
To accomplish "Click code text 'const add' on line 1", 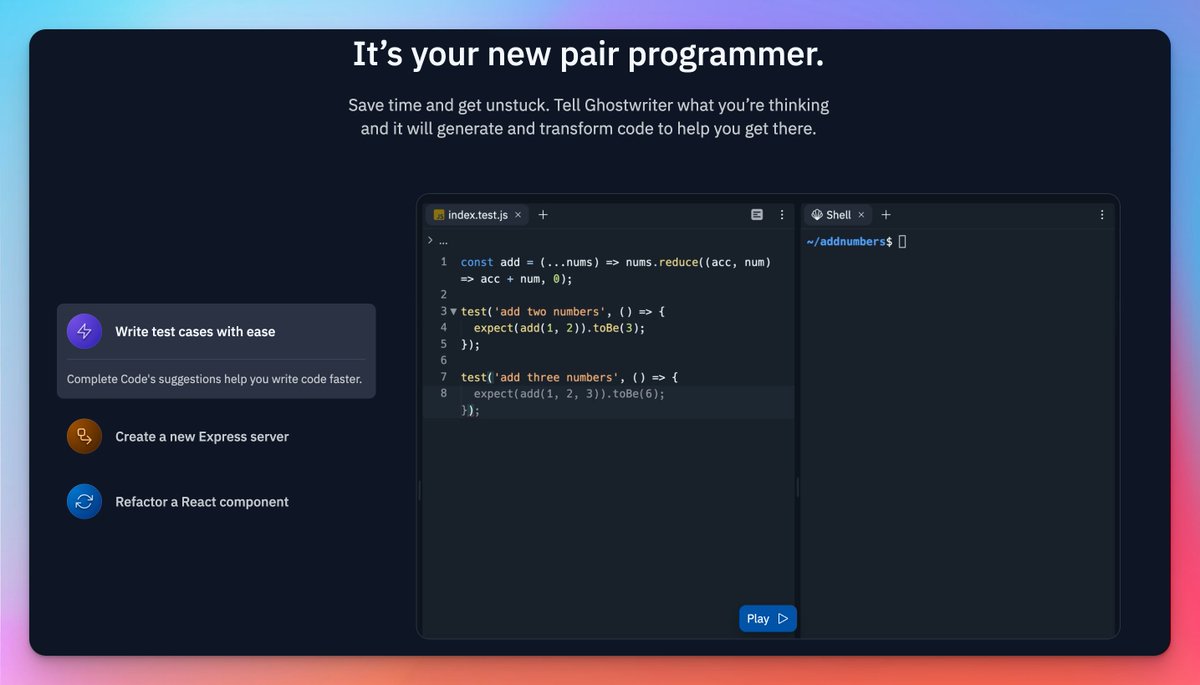I will coord(491,262).
